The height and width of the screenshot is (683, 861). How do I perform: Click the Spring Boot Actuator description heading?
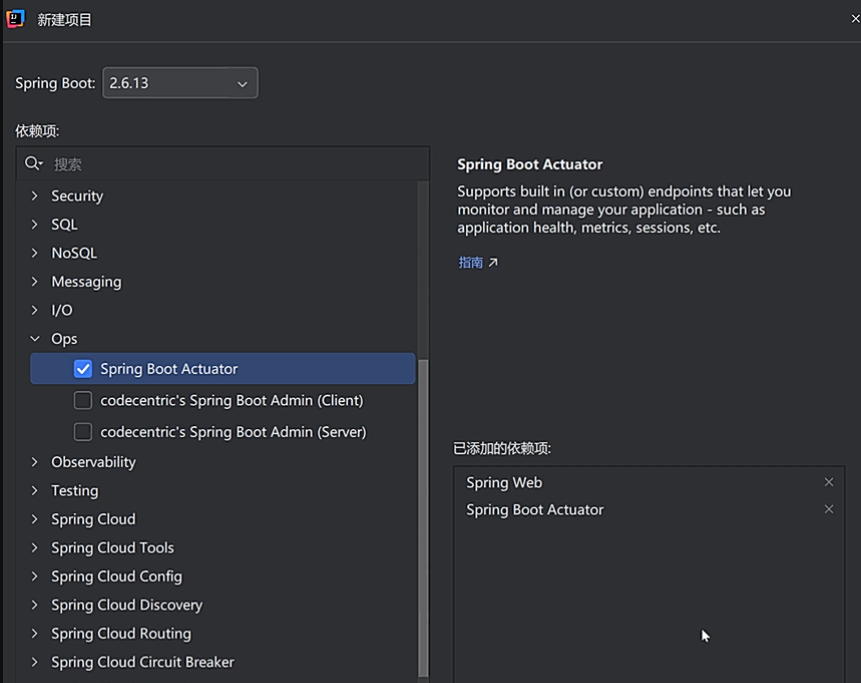(530, 165)
